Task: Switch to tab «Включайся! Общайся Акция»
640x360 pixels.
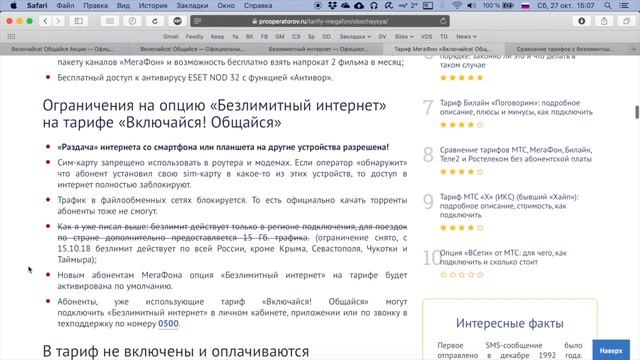Action: (62, 49)
